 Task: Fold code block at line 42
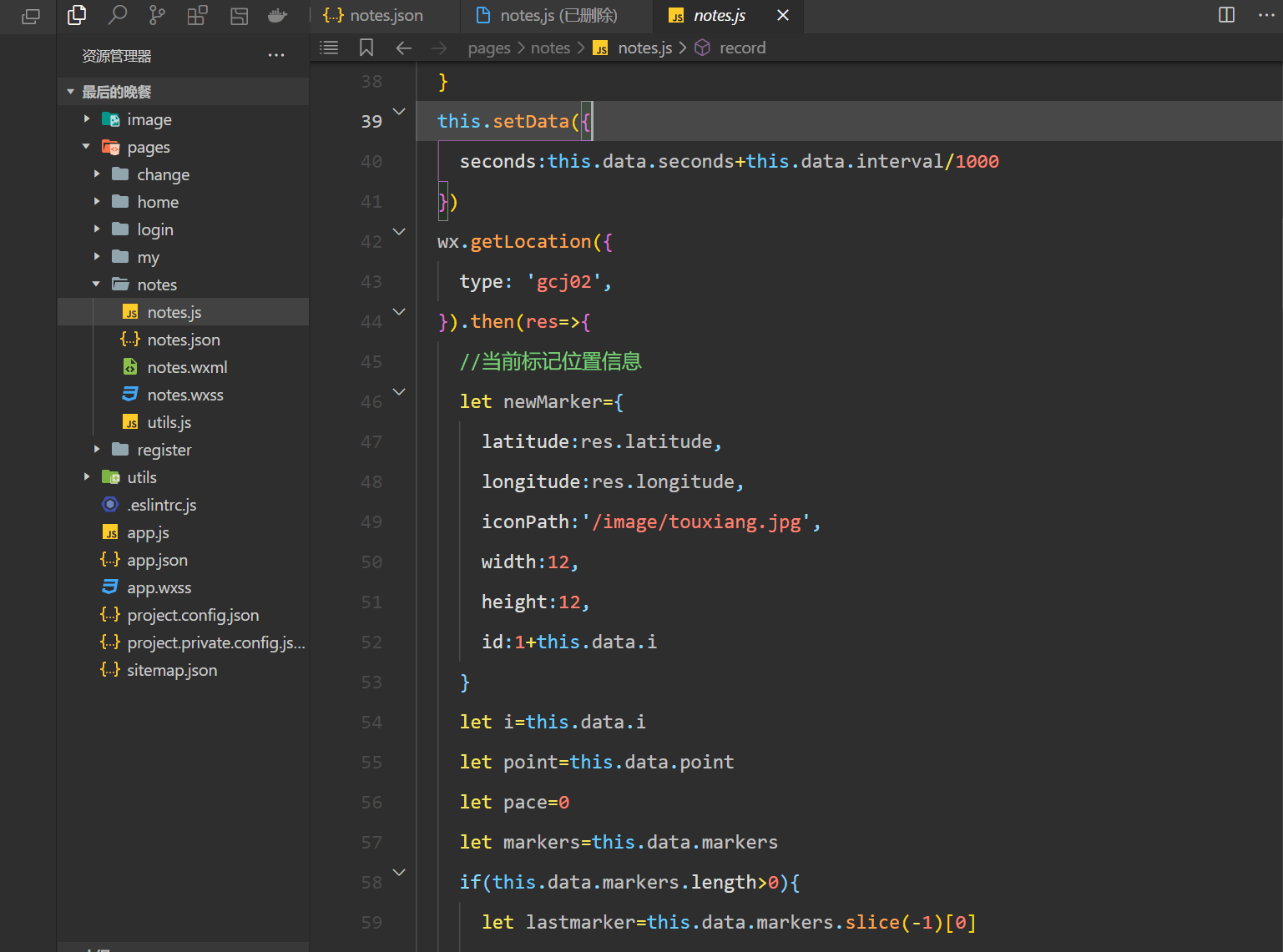coord(399,232)
